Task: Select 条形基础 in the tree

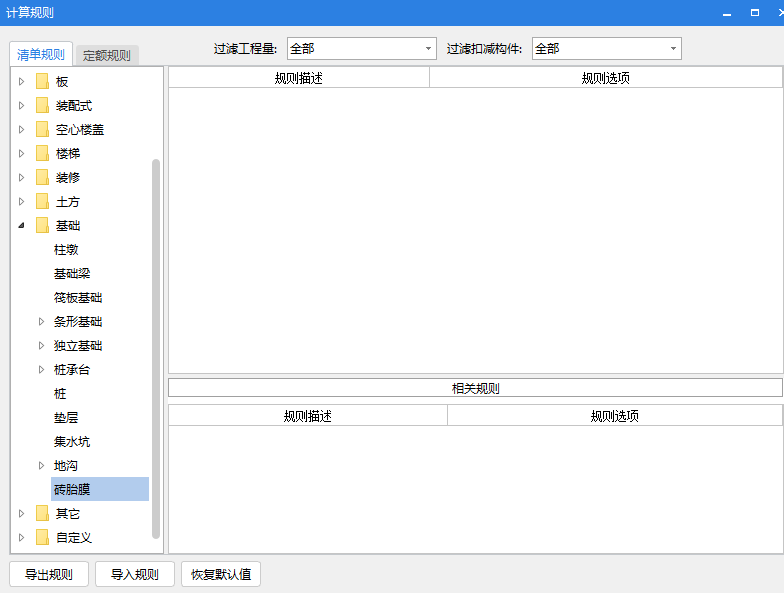Action: [78, 322]
